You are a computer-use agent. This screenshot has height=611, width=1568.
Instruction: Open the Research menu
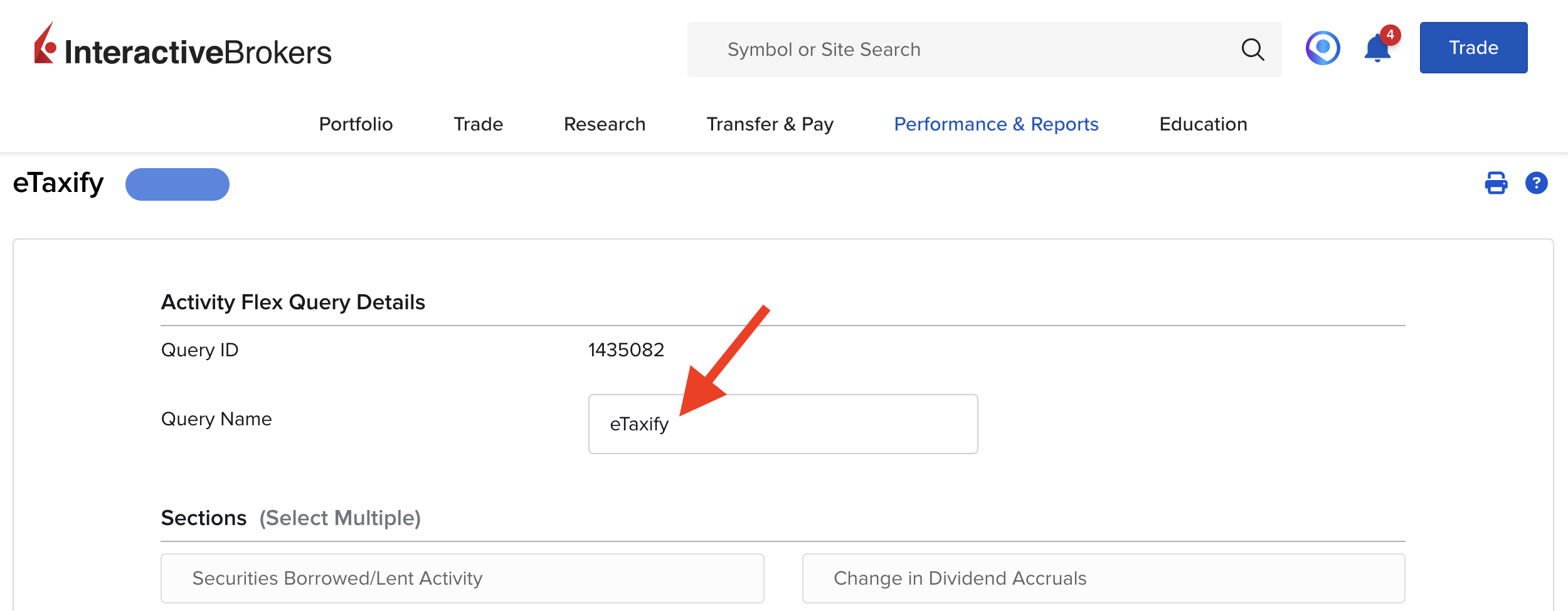click(x=605, y=124)
